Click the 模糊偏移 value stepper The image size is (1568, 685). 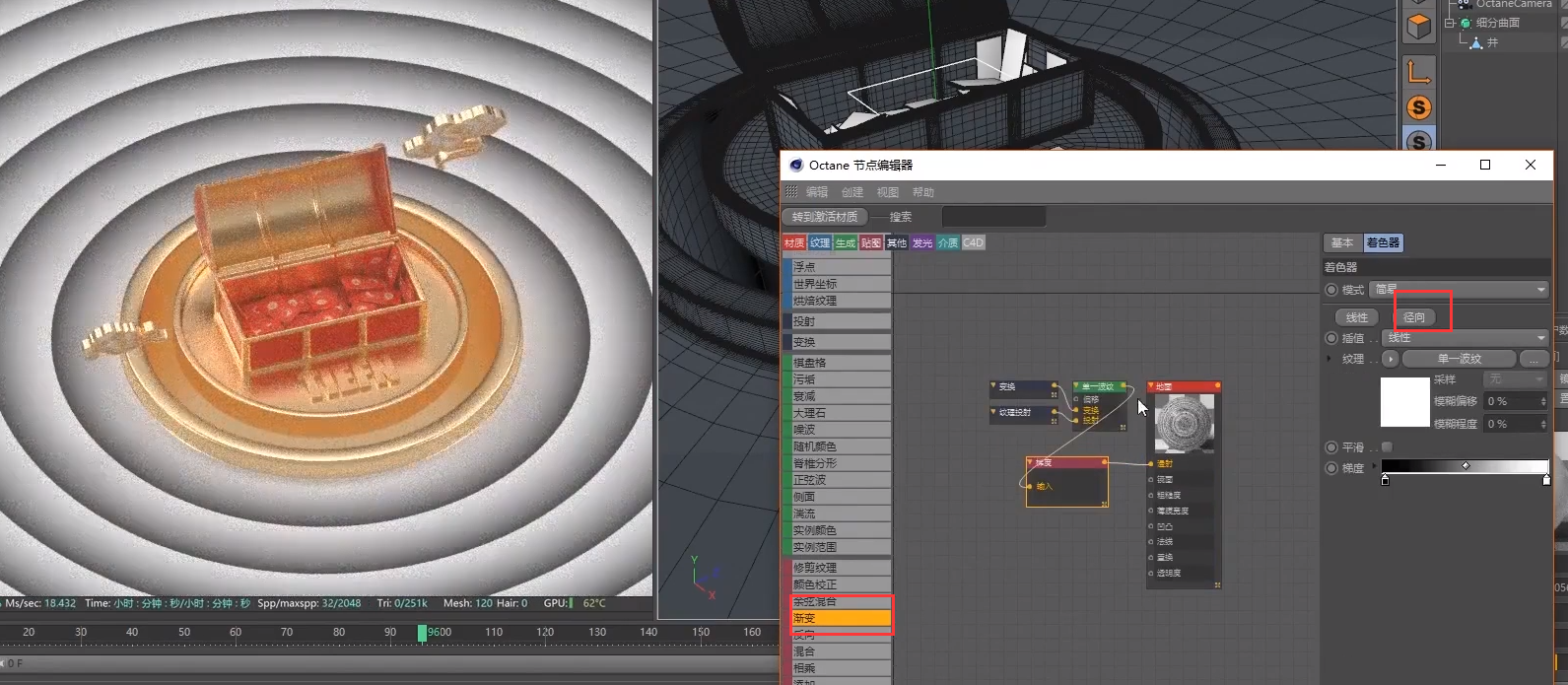1543,401
